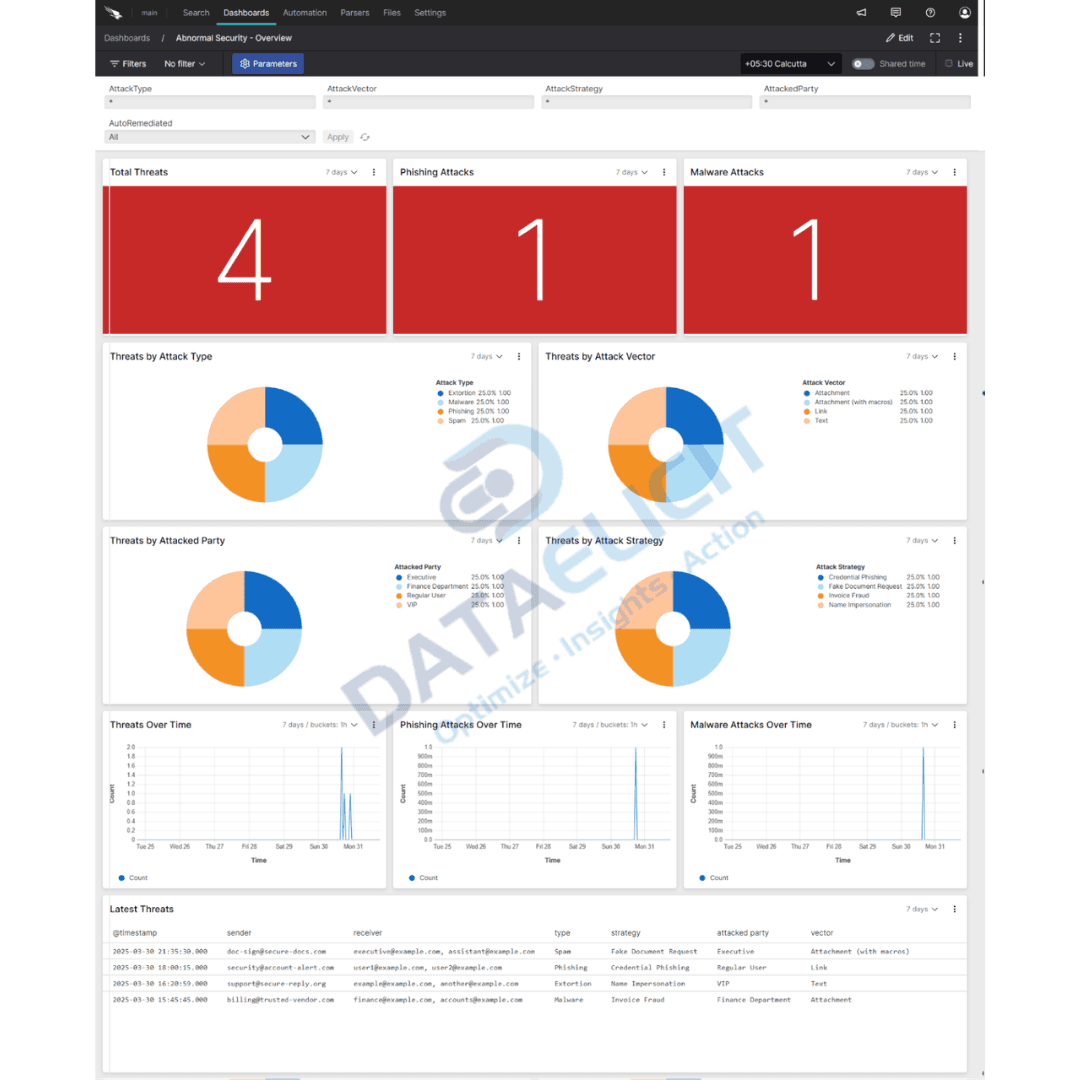This screenshot has height=1080, width=1080.
Task: Refresh using the reload icon beside Apply
Action: 364,137
